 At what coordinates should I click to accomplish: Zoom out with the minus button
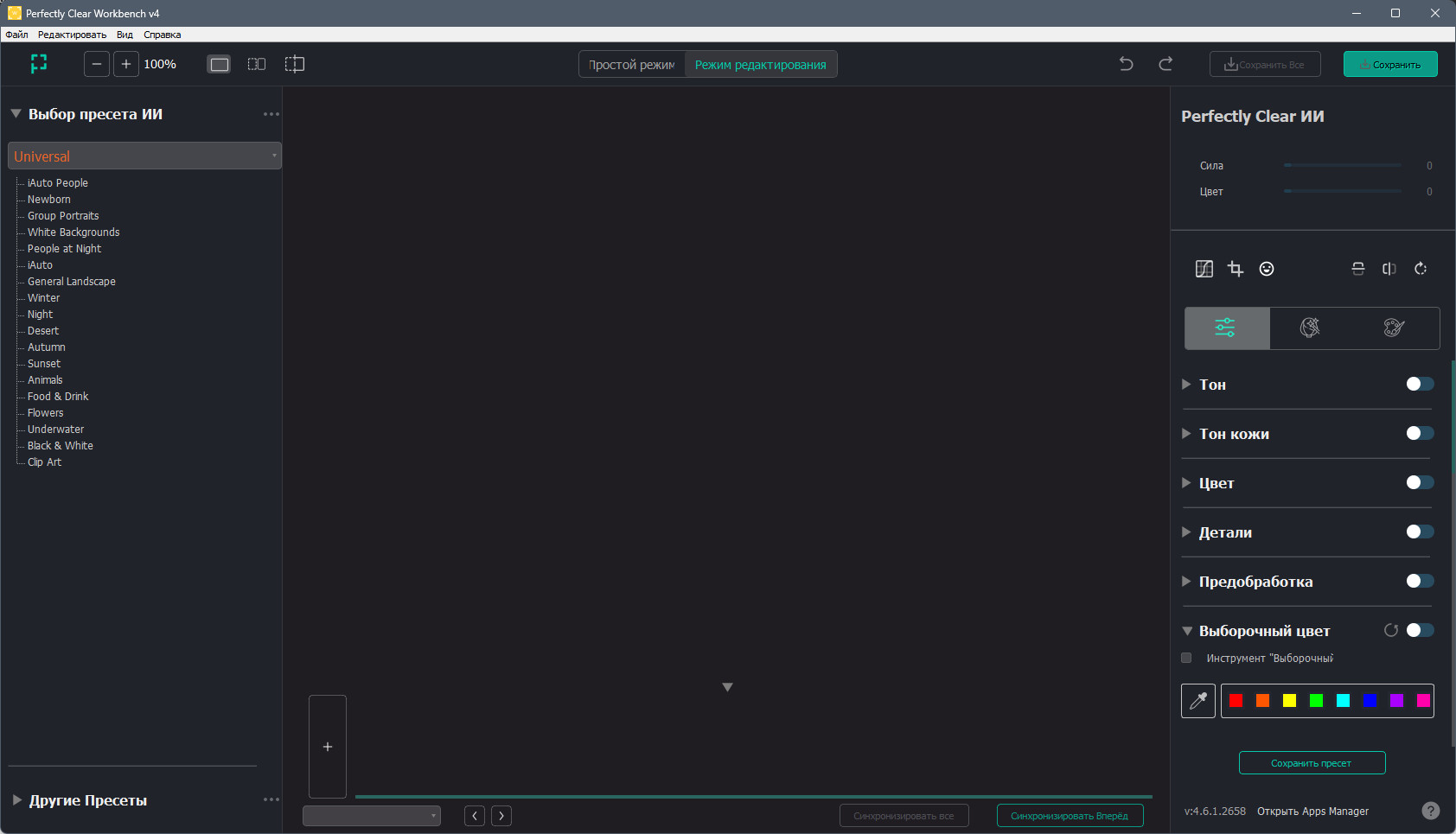[97, 64]
